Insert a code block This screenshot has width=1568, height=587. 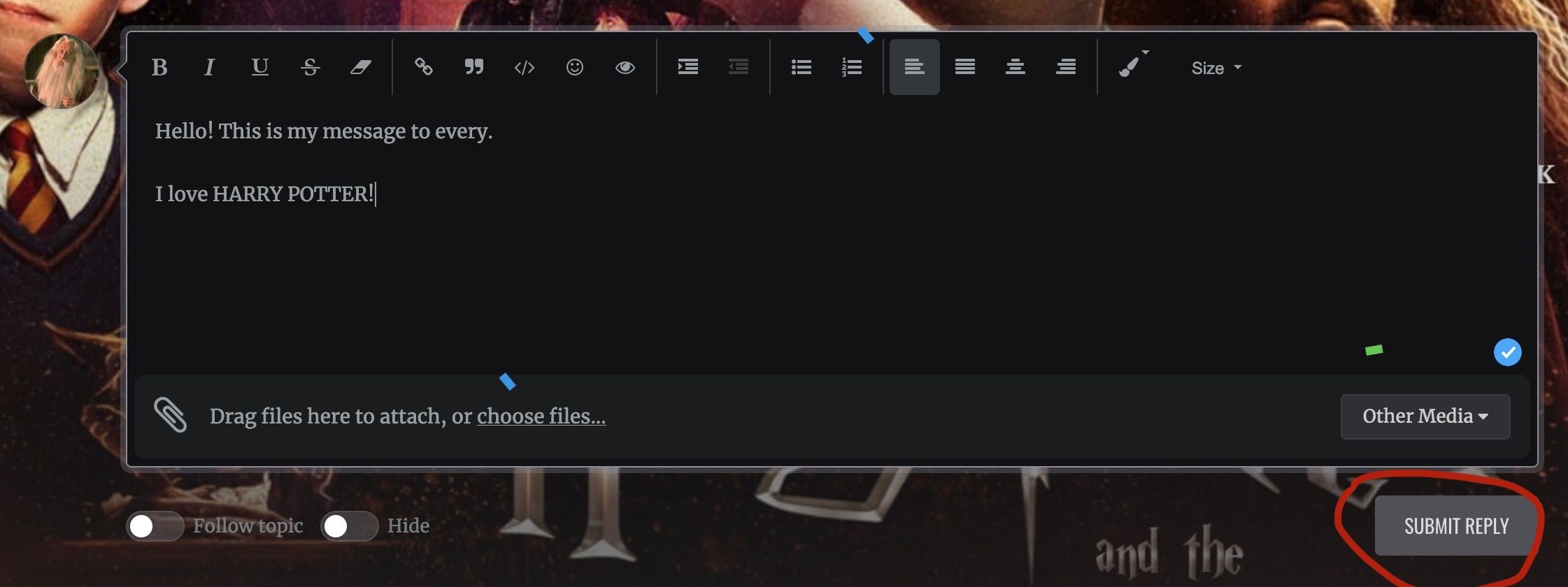[x=525, y=67]
